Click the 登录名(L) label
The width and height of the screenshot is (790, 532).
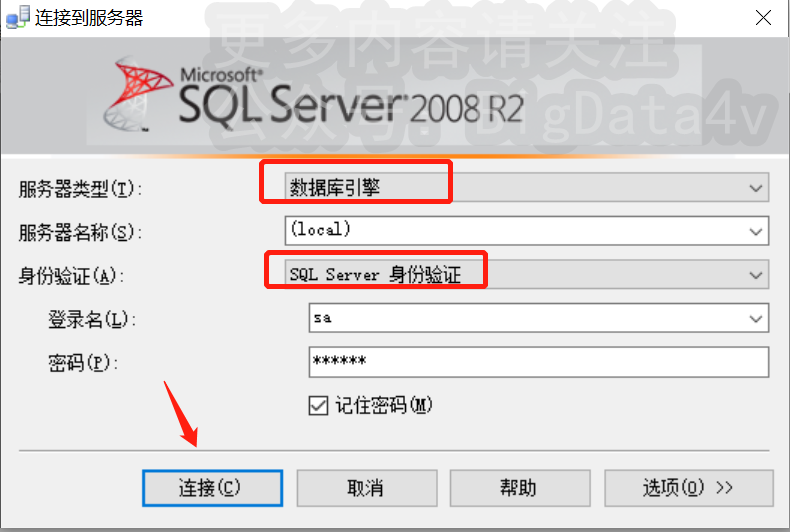point(92,319)
